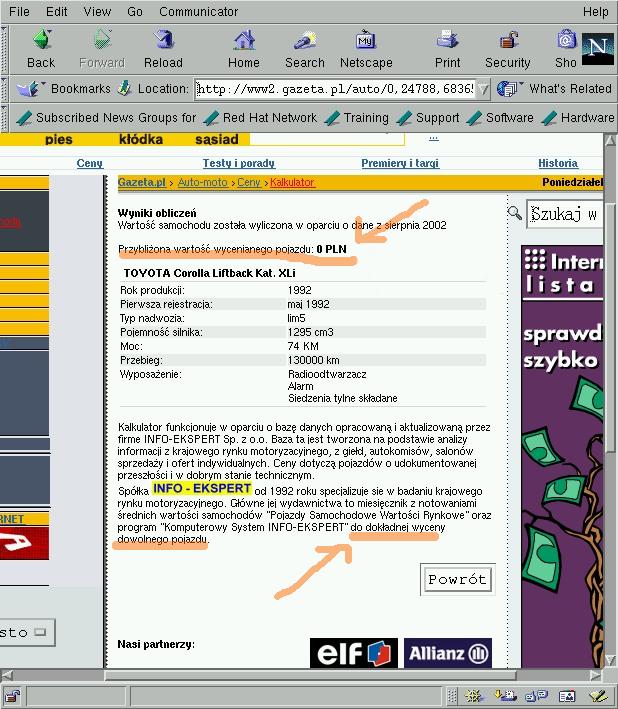Click the Support bookmark
618x709 pixels.
click(x=428, y=118)
